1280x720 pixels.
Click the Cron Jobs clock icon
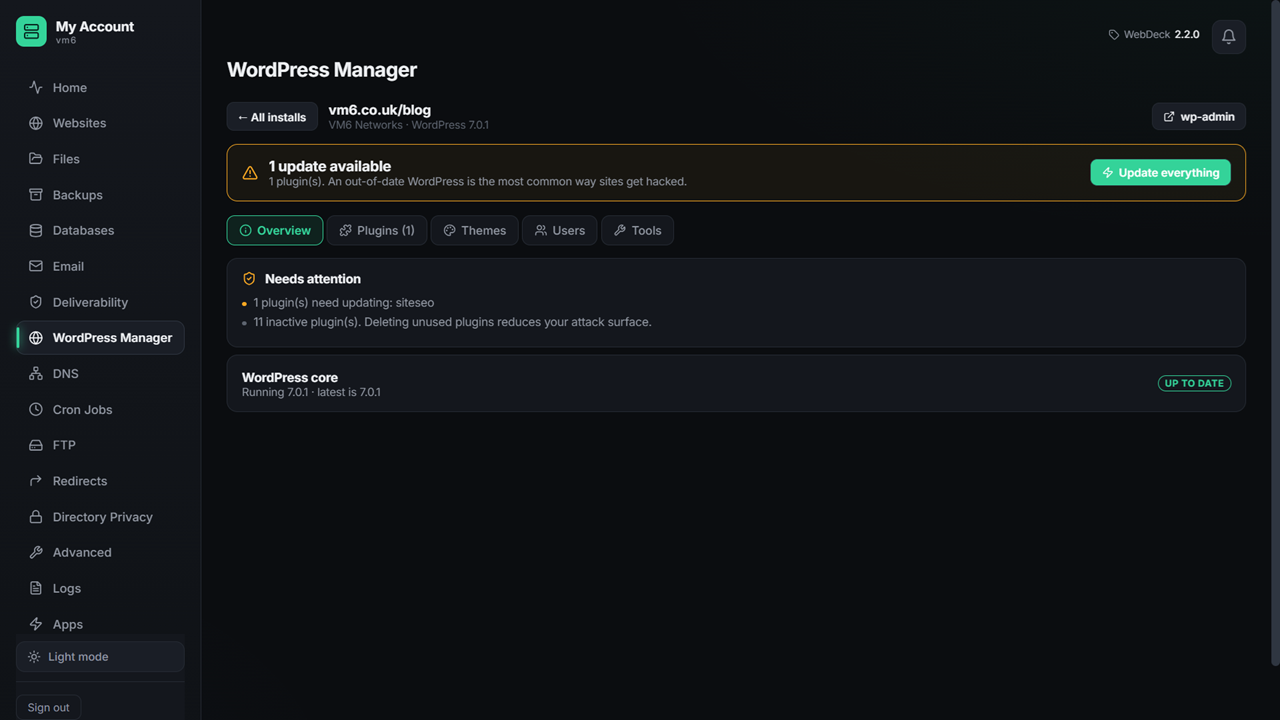coord(36,410)
